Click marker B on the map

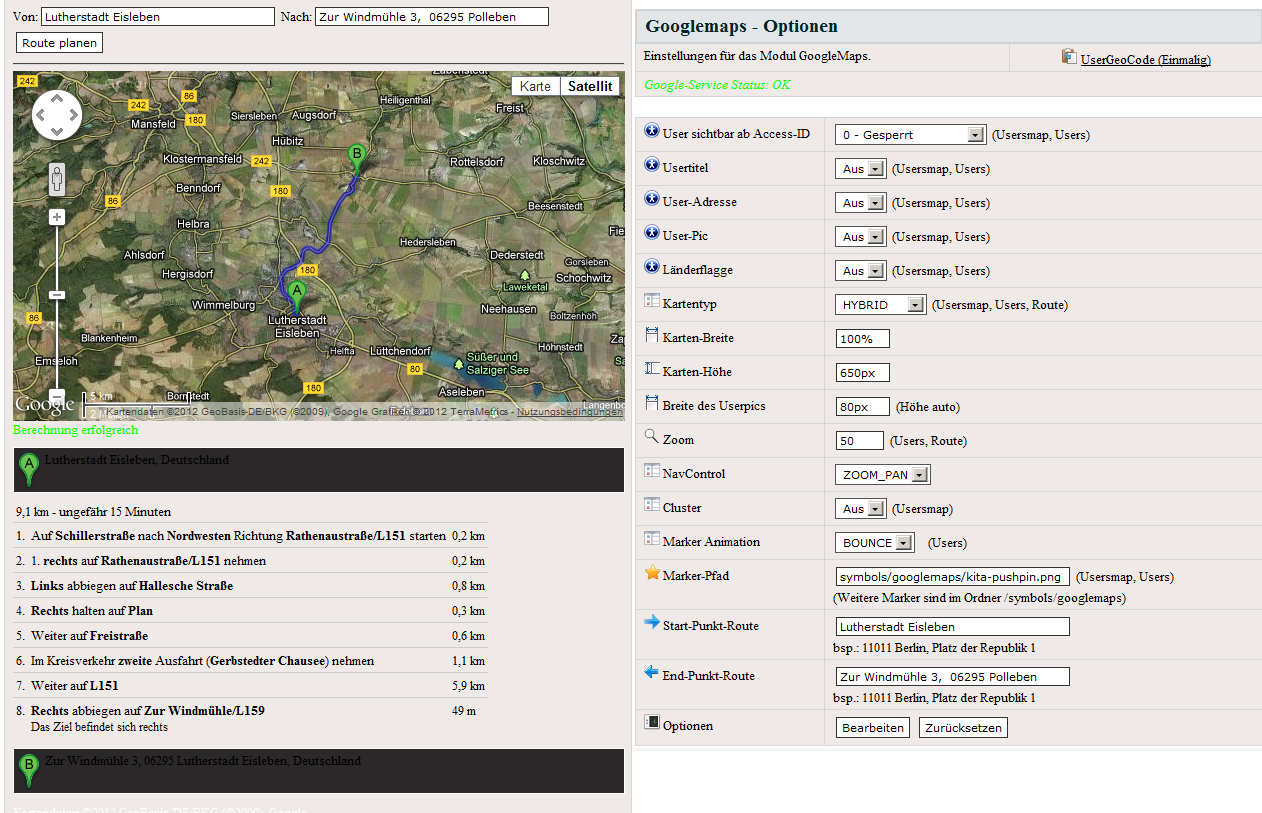[355, 159]
